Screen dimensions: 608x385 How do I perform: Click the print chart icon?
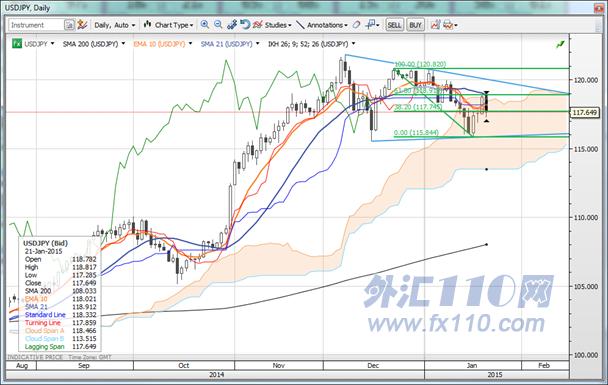[x=448, y=25]
